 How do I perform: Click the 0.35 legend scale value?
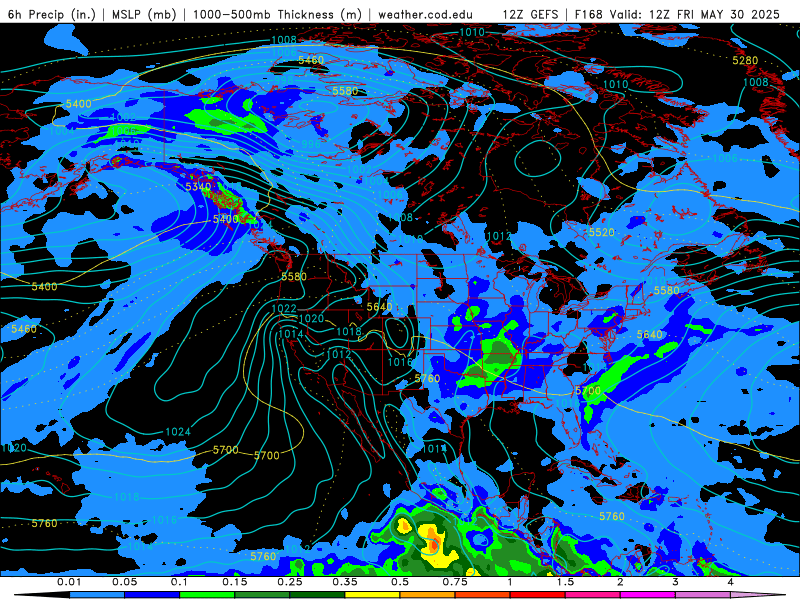coord(345,582)
